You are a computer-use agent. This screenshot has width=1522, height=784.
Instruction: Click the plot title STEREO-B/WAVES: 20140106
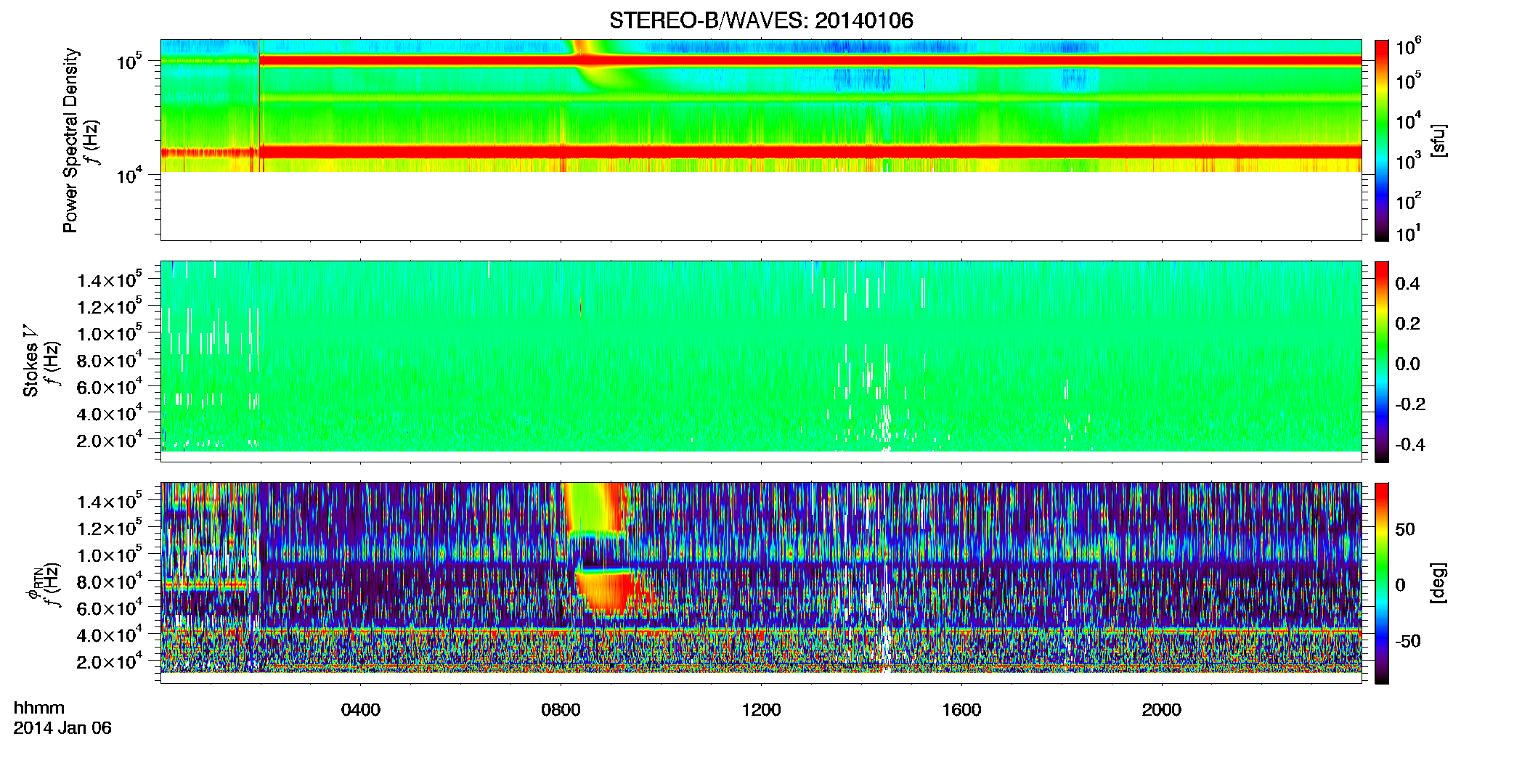(x=761, y=20)
